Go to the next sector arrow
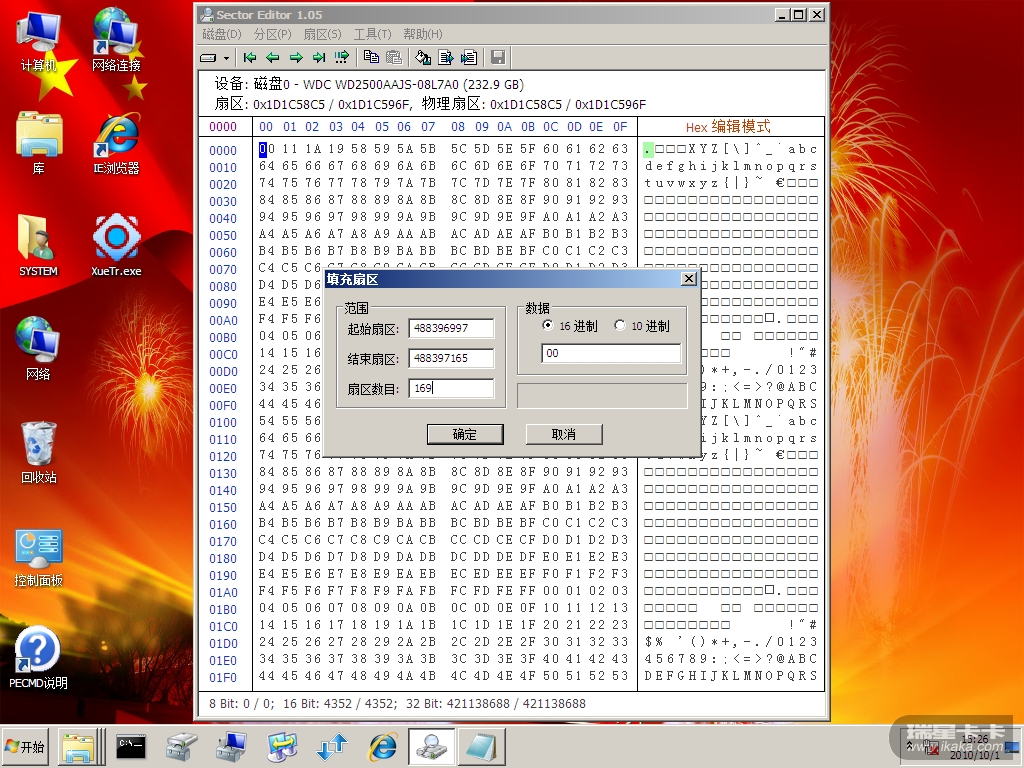1024x768 pixels. (x=295, y=57)
